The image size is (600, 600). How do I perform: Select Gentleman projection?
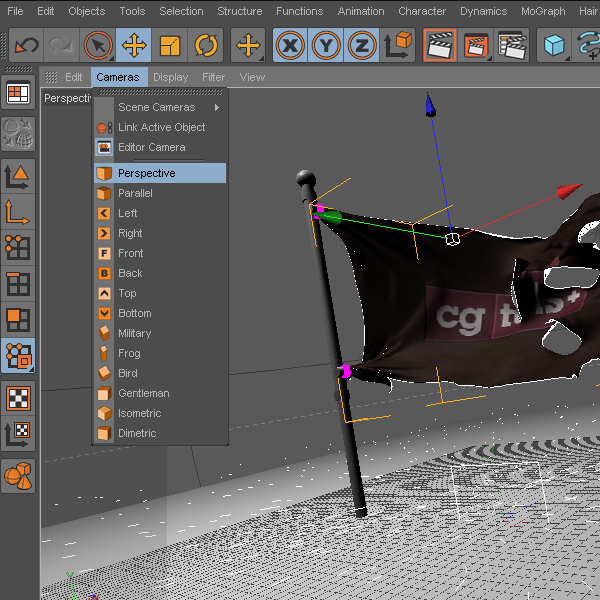coord(160,393)
